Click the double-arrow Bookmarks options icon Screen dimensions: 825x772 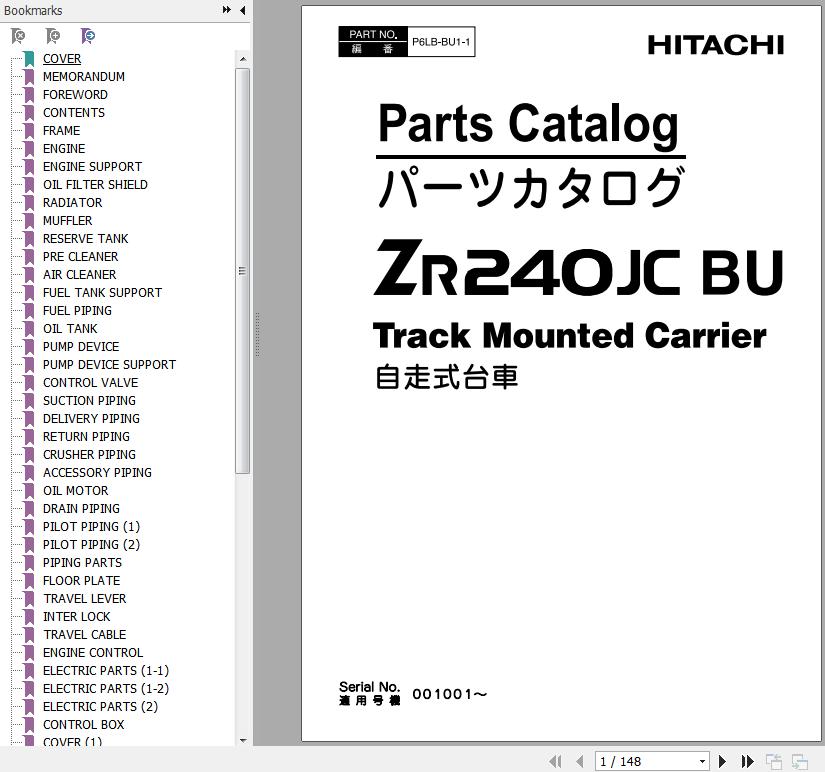coord(227,10)
